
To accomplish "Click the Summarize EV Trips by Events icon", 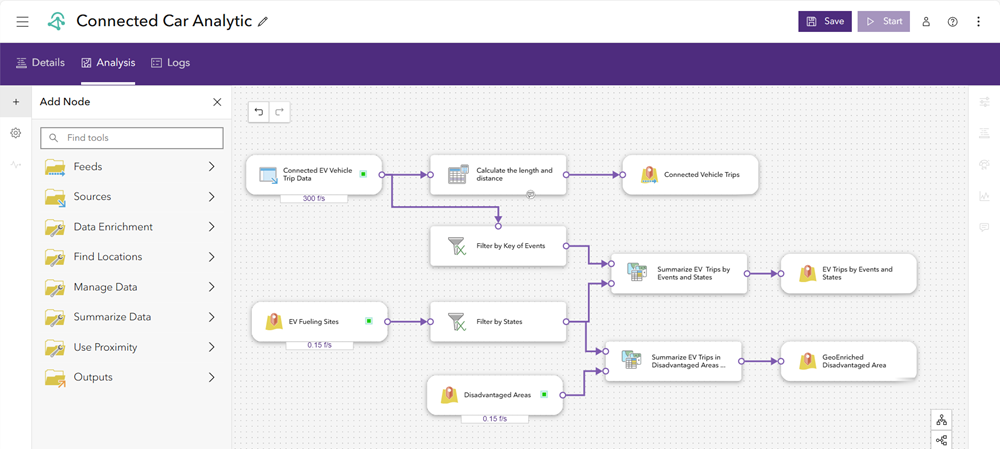I will (637, 272).
